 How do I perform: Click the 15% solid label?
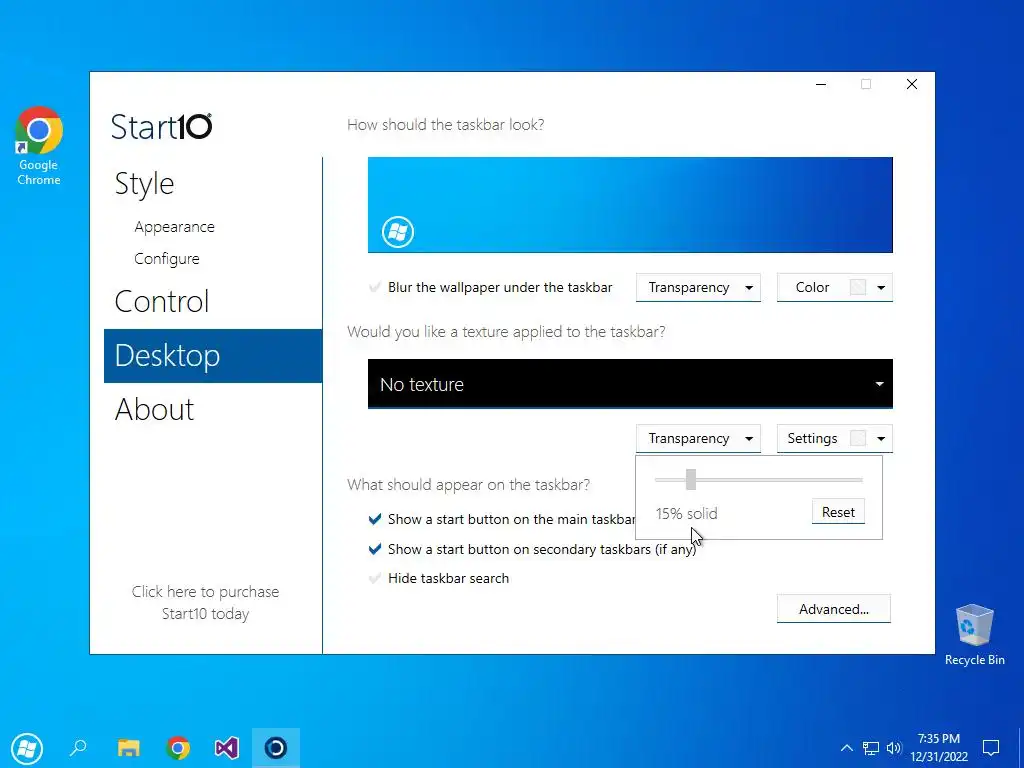click(686, 513)
